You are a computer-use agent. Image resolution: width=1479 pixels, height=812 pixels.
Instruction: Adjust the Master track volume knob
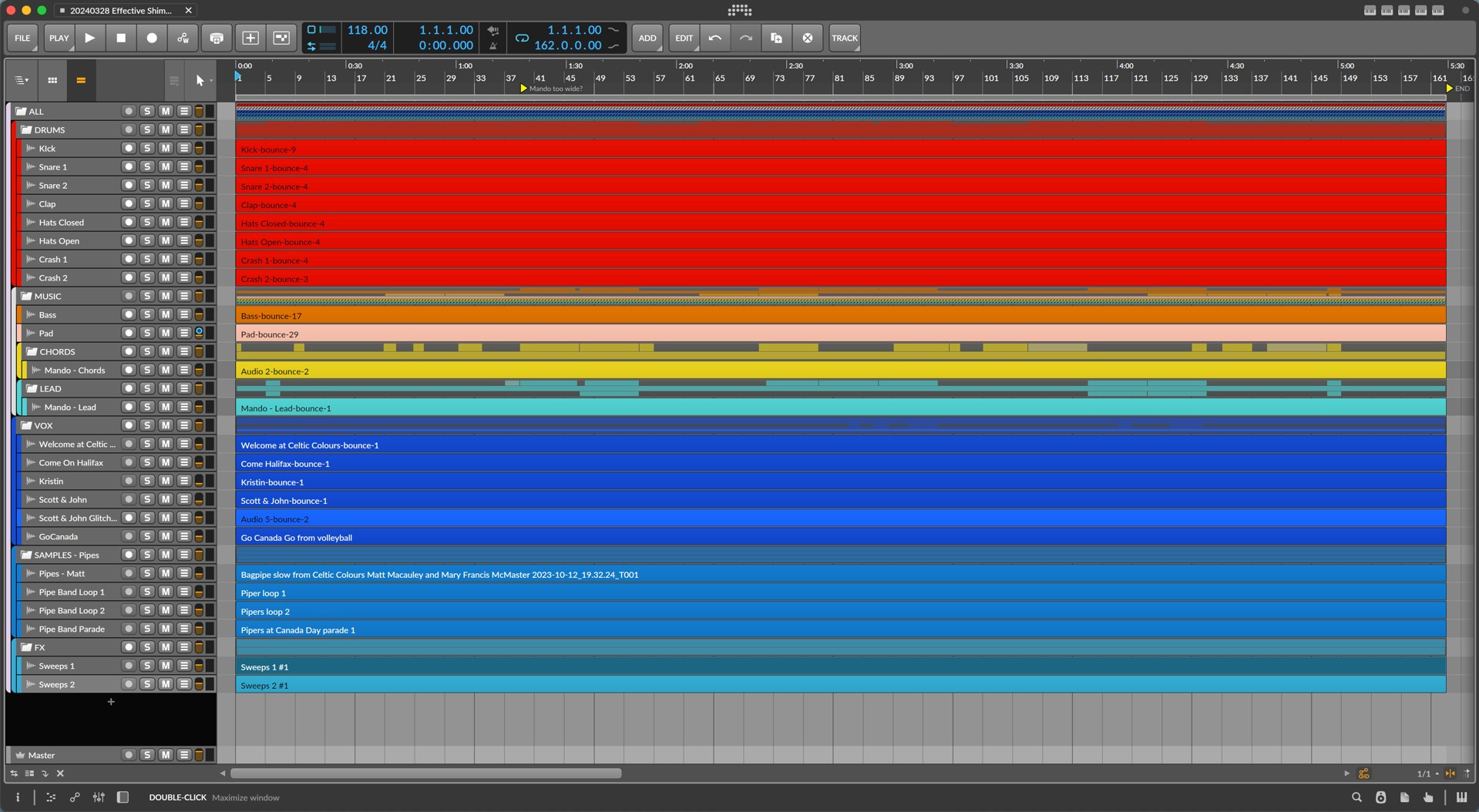199,755
